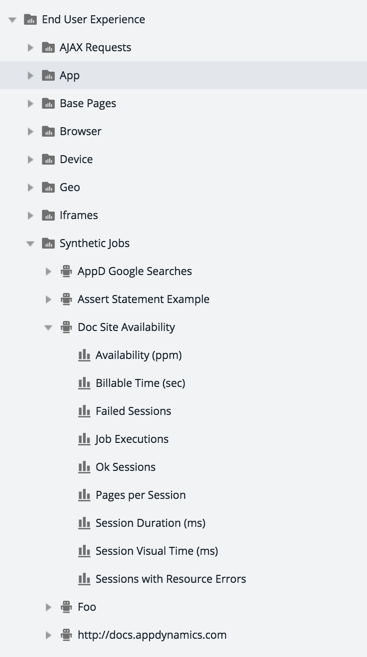The width and height of the screenshot is (367, 657).
Task: Expand the http://docs.appdynamics.com job arrow
Action: point(48,635)
